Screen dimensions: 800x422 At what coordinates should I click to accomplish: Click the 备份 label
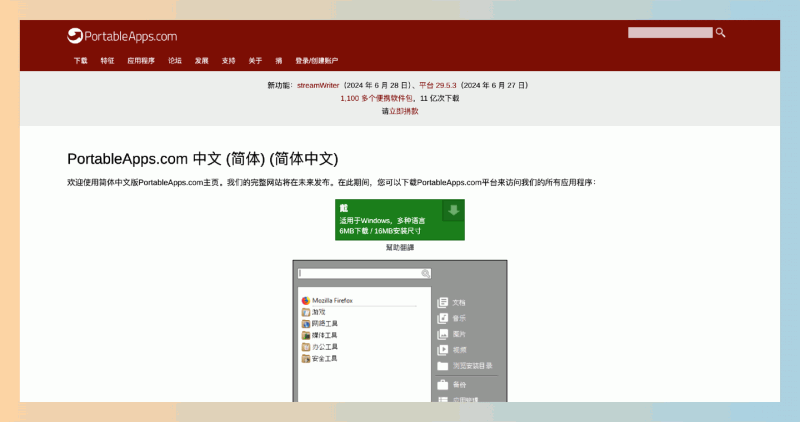point(459,385)
